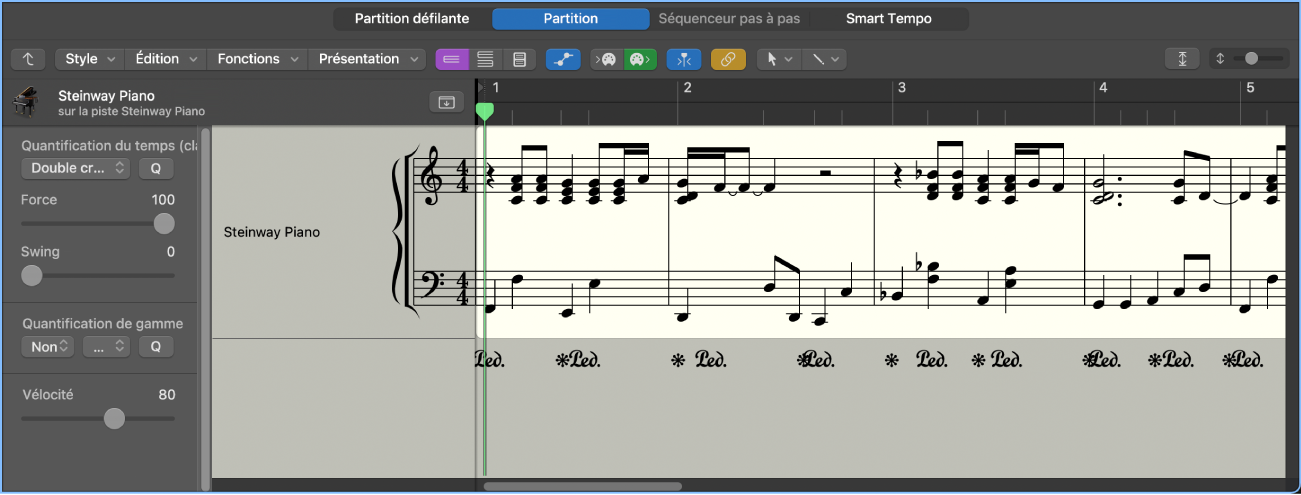
Task: Open the pointer tool menu
Action: [779, 59]
